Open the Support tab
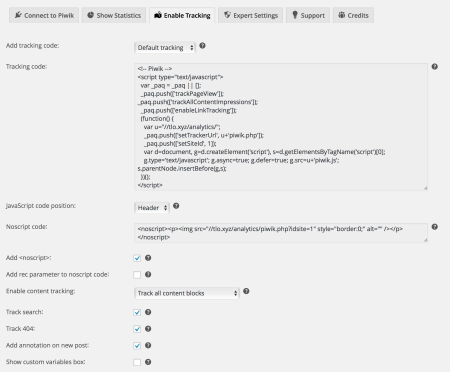The height and width of the screenshot is (372, 450). pos(308,15)
